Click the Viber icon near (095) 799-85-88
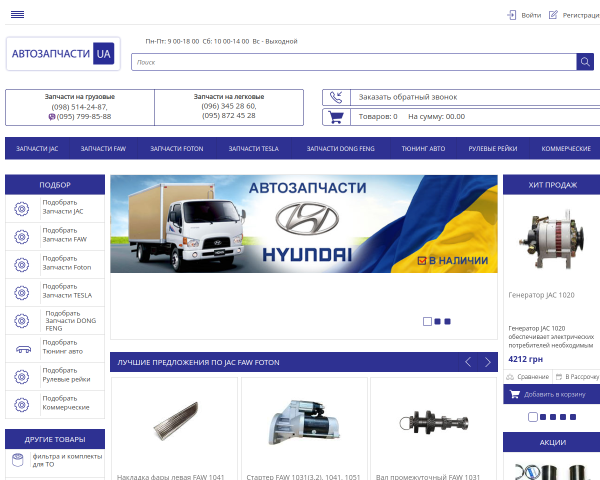Screen dimensions: 600x480 (x=52, y=117)
